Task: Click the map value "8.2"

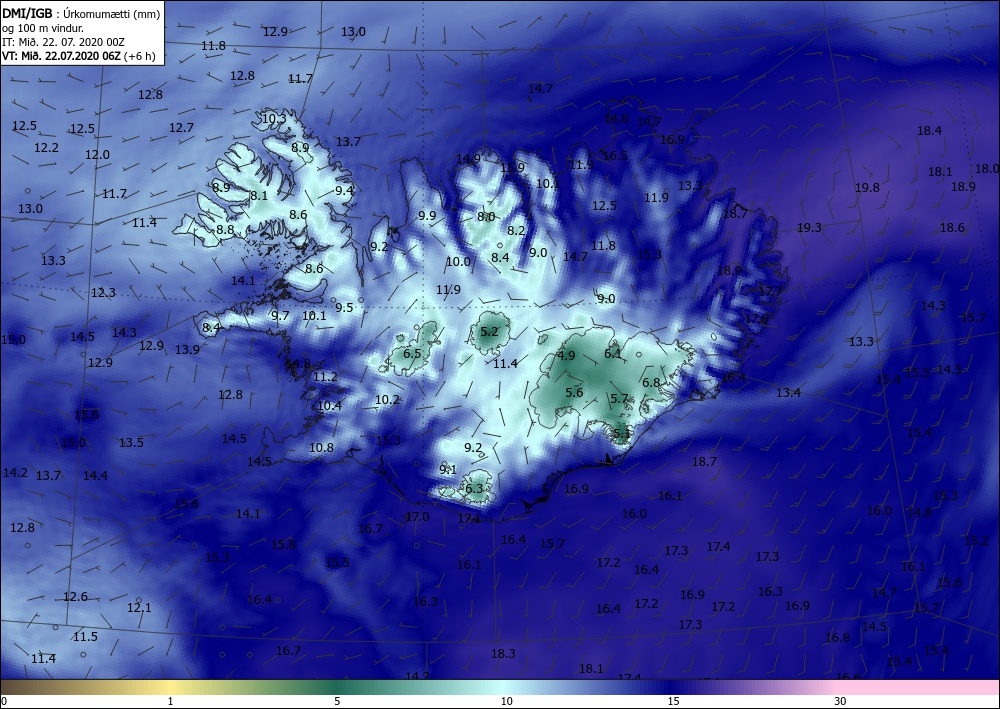Action: [x=516, y=231]
